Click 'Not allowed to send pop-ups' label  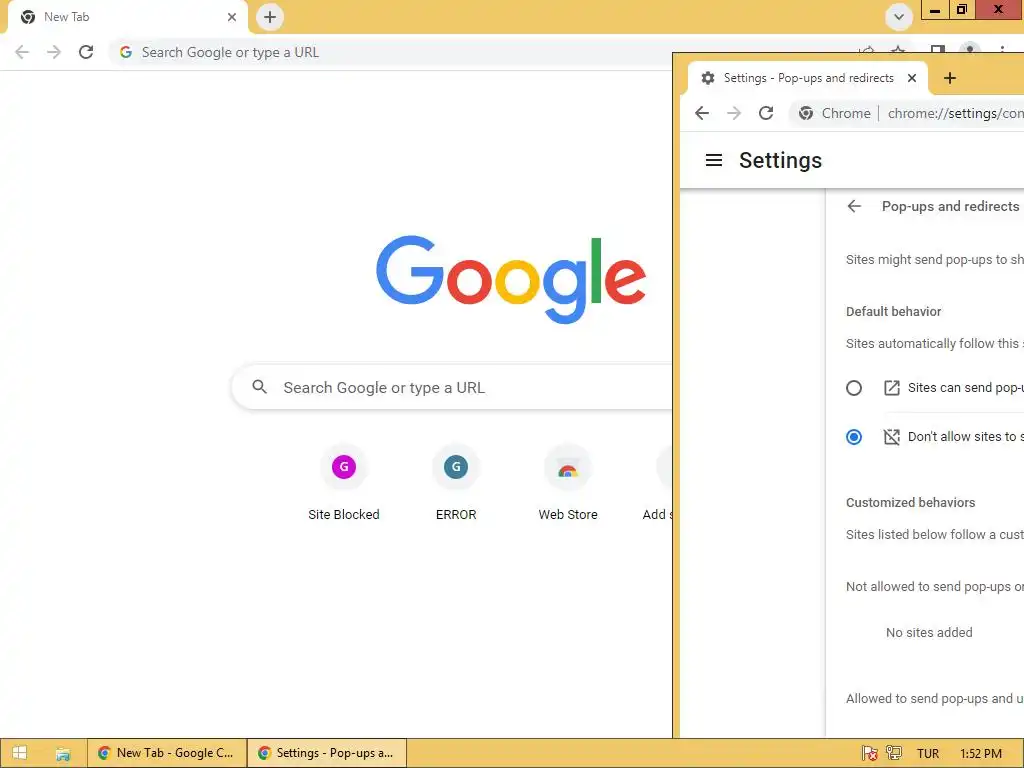[x=935, y=586]
